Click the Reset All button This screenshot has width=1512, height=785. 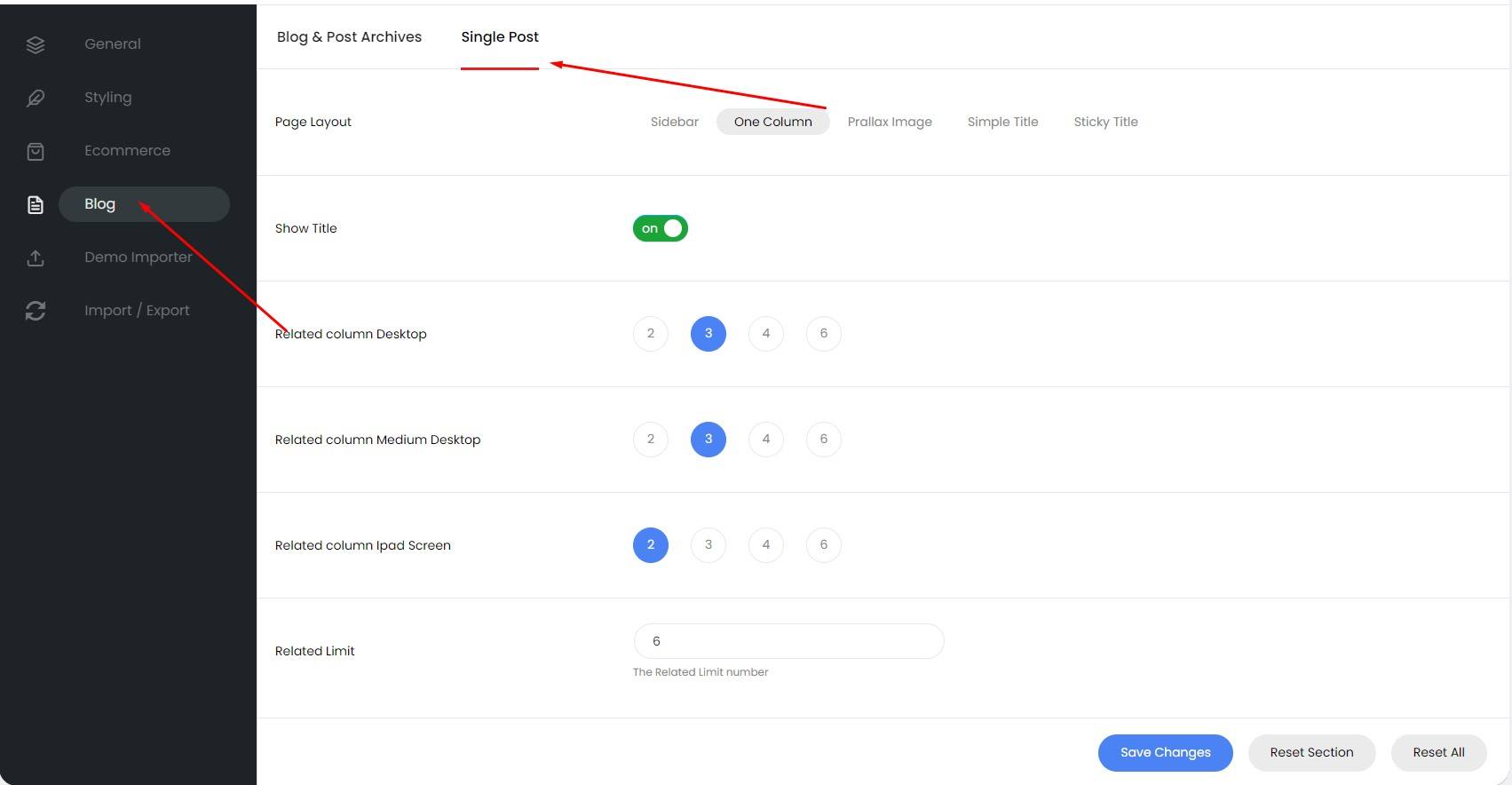[1438, 752]
